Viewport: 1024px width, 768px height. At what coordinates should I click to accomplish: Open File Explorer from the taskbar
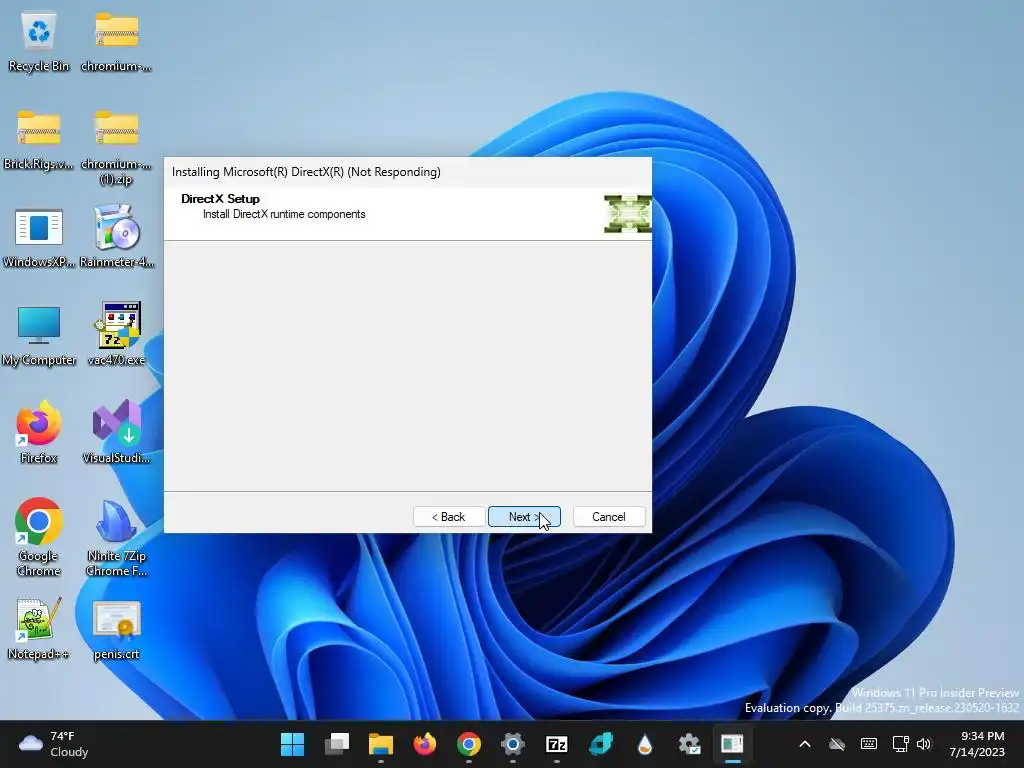click(381, 744)
